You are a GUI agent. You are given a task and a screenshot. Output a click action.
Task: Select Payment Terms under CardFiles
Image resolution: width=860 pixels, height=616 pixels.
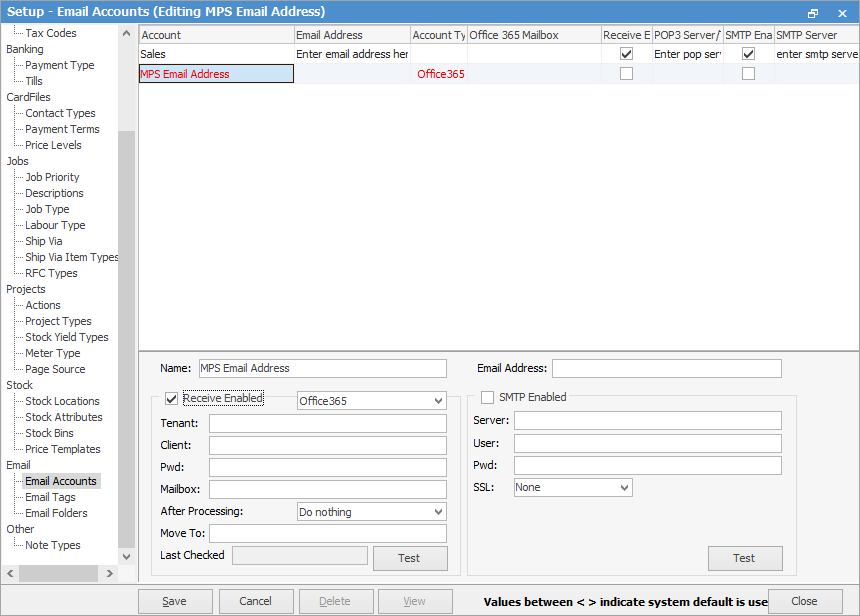pos(61,128)
